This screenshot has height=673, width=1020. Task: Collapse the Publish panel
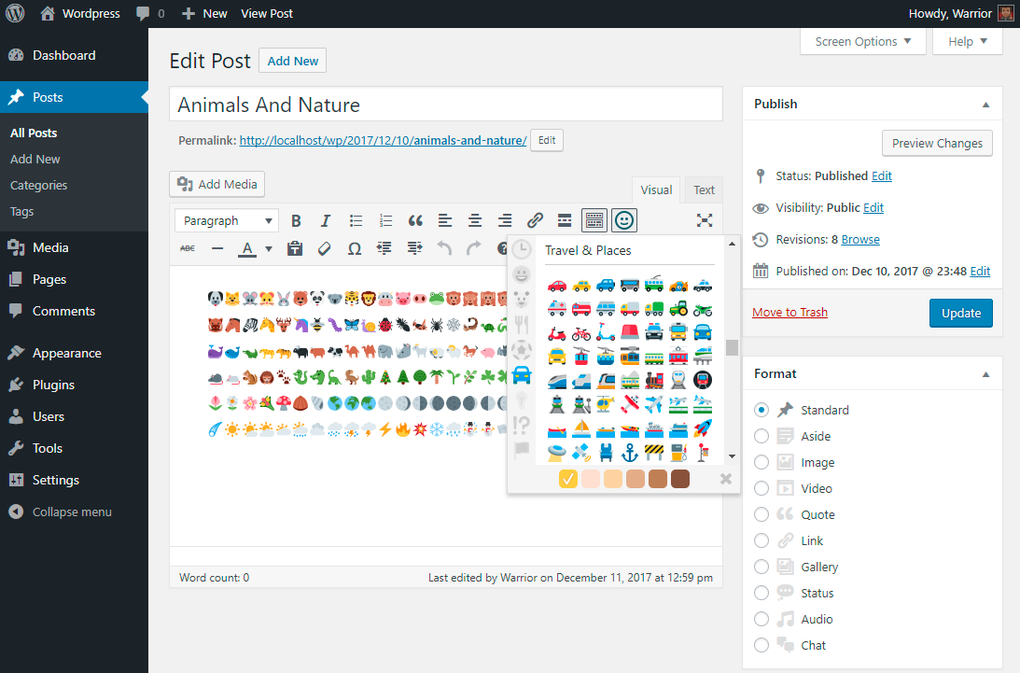[x=985, y=103]
